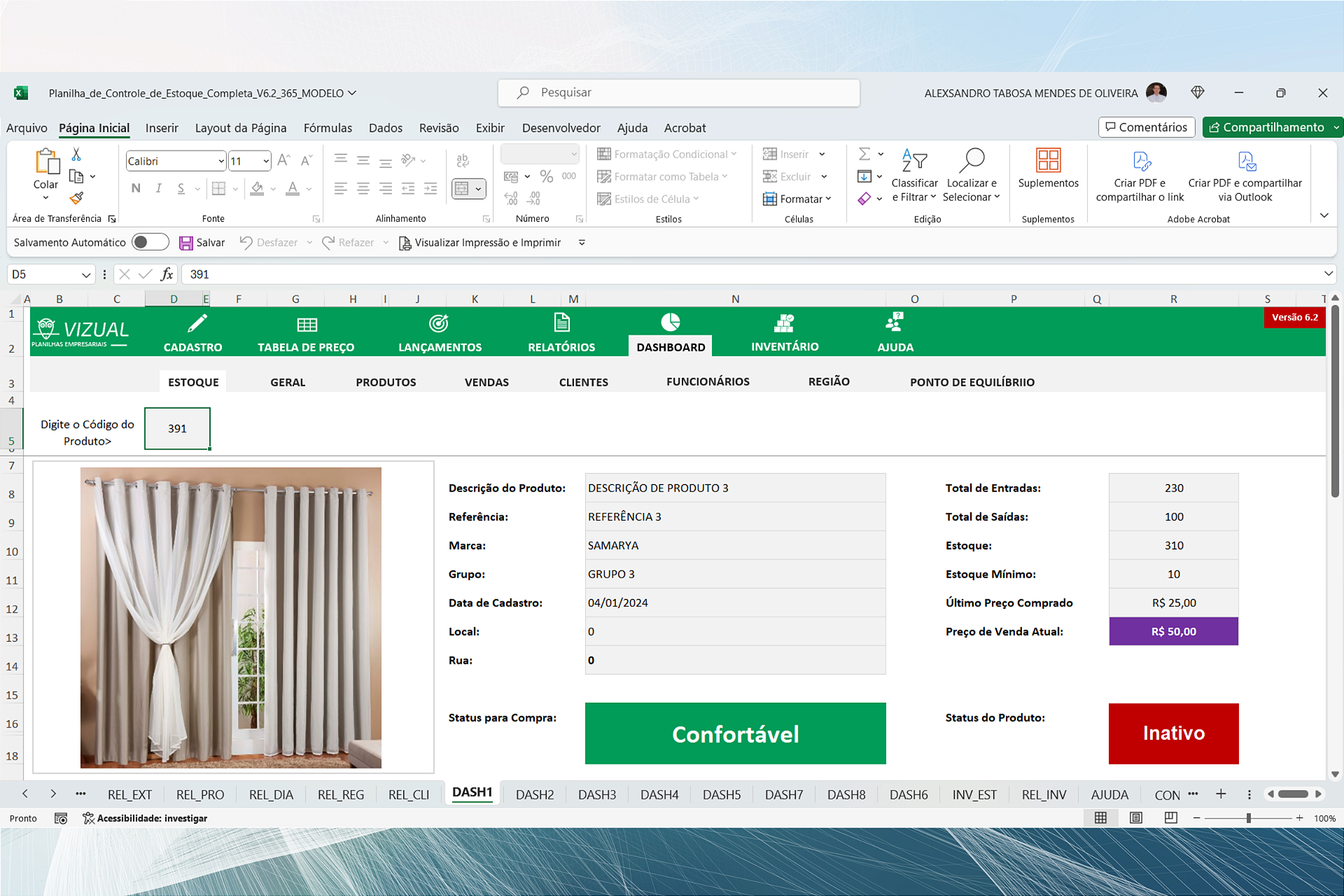Image resolution: width=1344 pixels, height=896 pixels.
Task: Switch to the DASH2 sheet tab
Action: (x=534, y=794)
